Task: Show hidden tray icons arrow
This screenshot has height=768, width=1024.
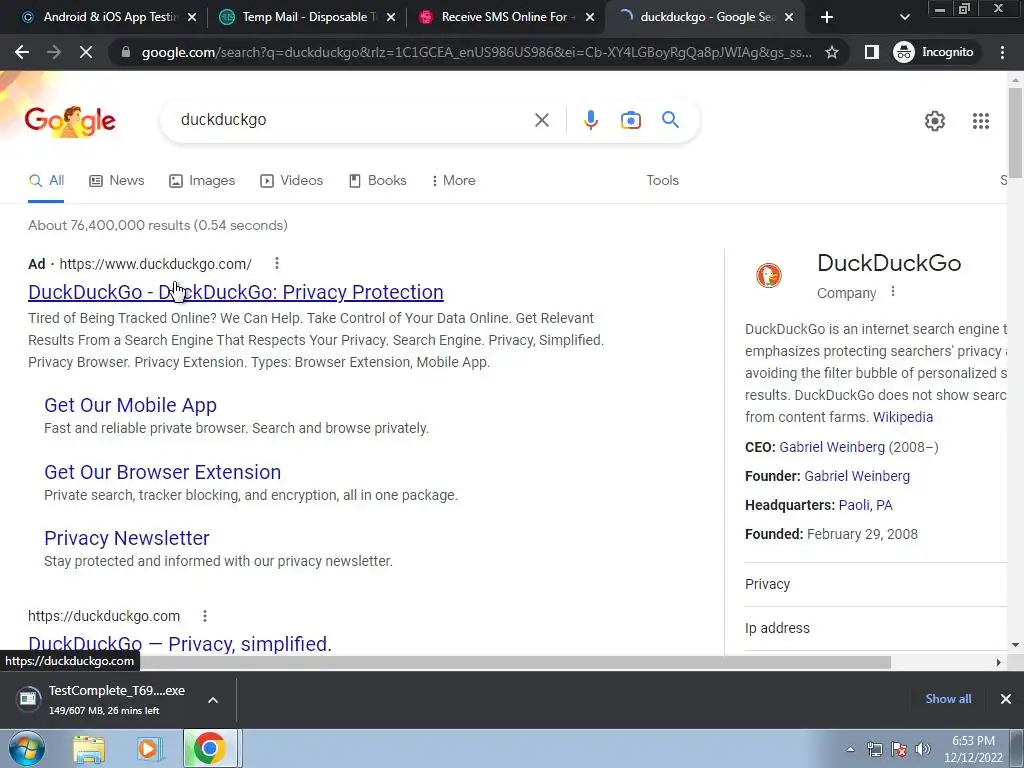Action: click(850, 749)
